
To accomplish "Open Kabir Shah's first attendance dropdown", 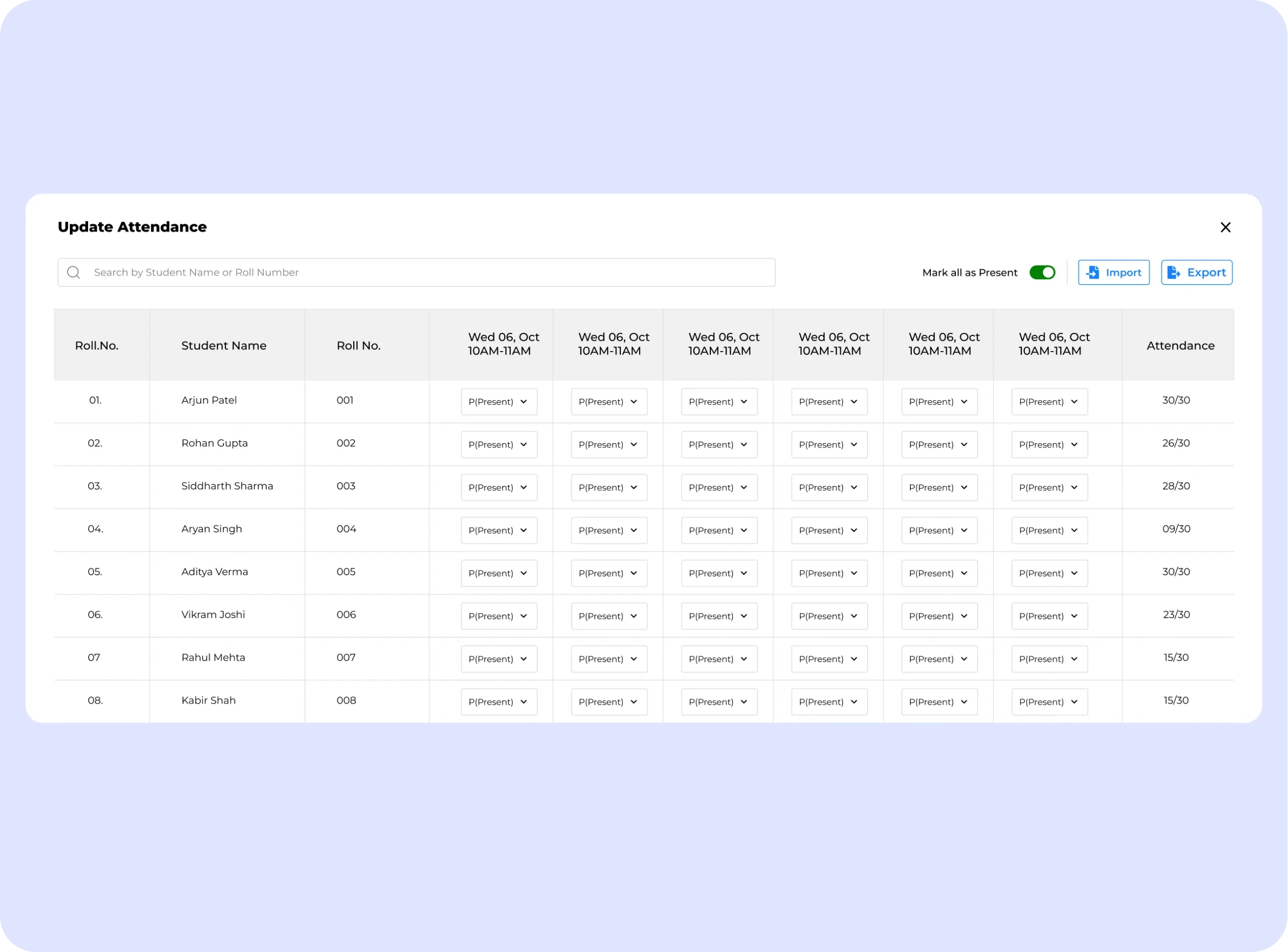I will click(x=499, y=702).
